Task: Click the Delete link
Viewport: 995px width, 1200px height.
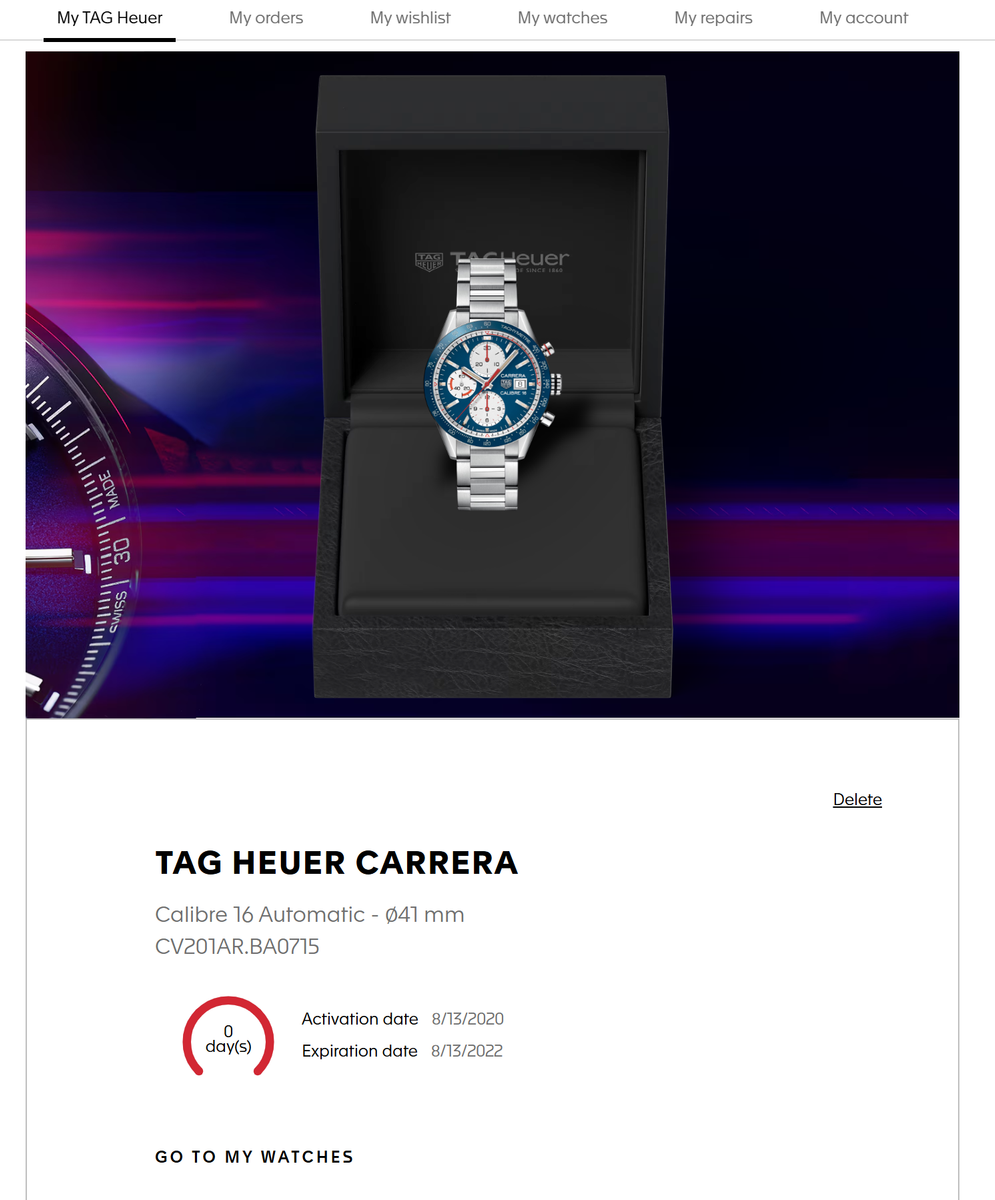Action: point(857,799)
